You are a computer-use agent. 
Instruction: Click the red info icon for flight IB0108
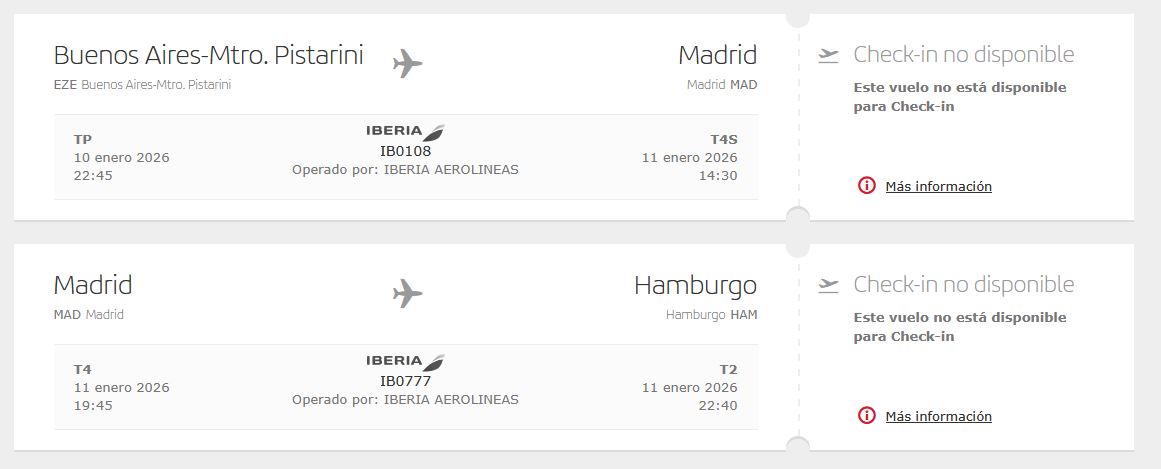[867, 186]
